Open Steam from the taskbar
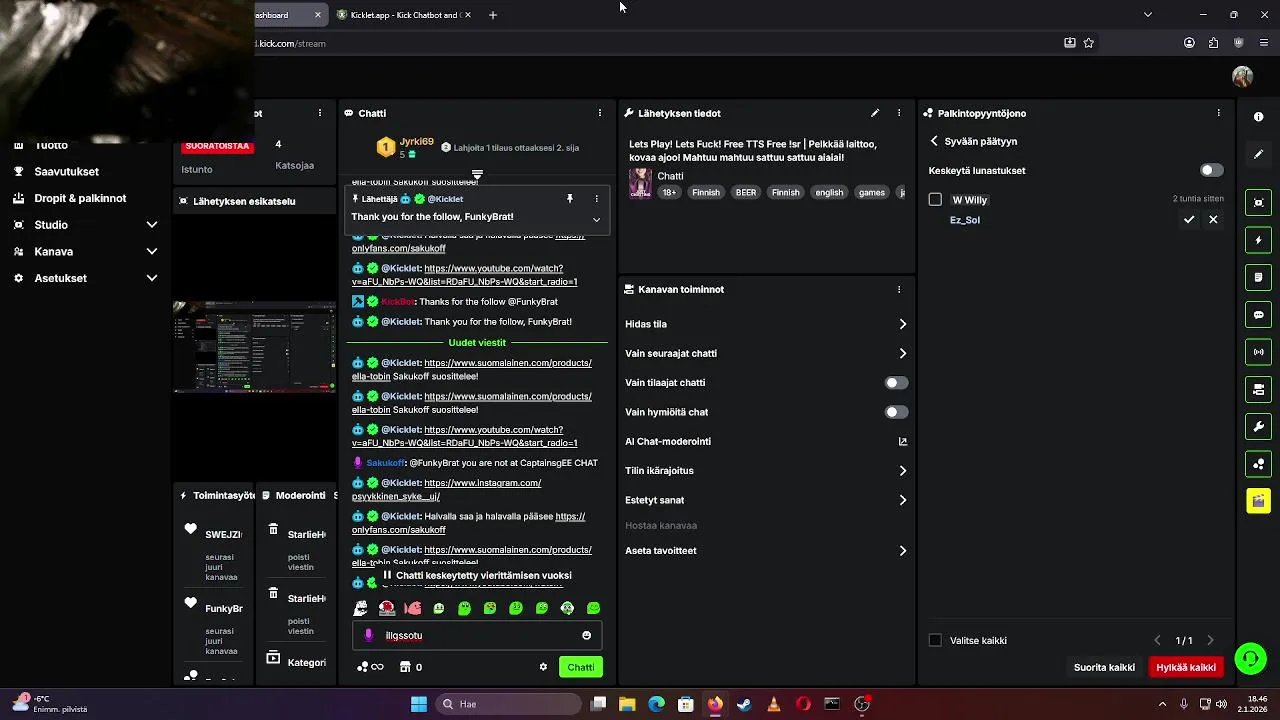 tap(744, 704)
